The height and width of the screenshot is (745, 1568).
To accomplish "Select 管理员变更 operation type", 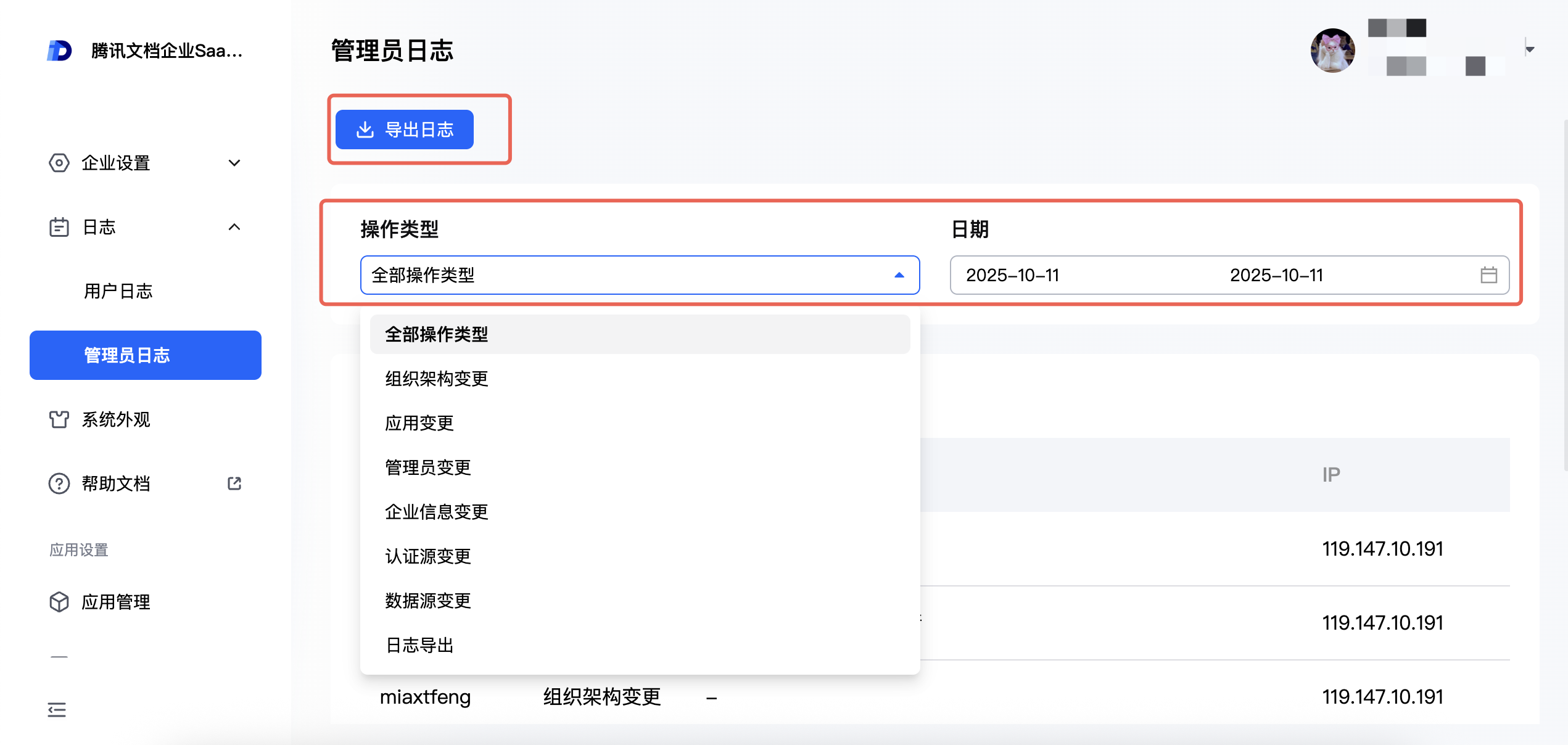I will click(x=428, y=467).
